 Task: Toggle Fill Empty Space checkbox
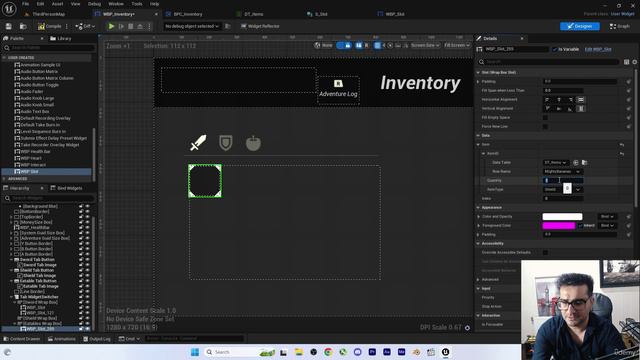pos(545,118)
